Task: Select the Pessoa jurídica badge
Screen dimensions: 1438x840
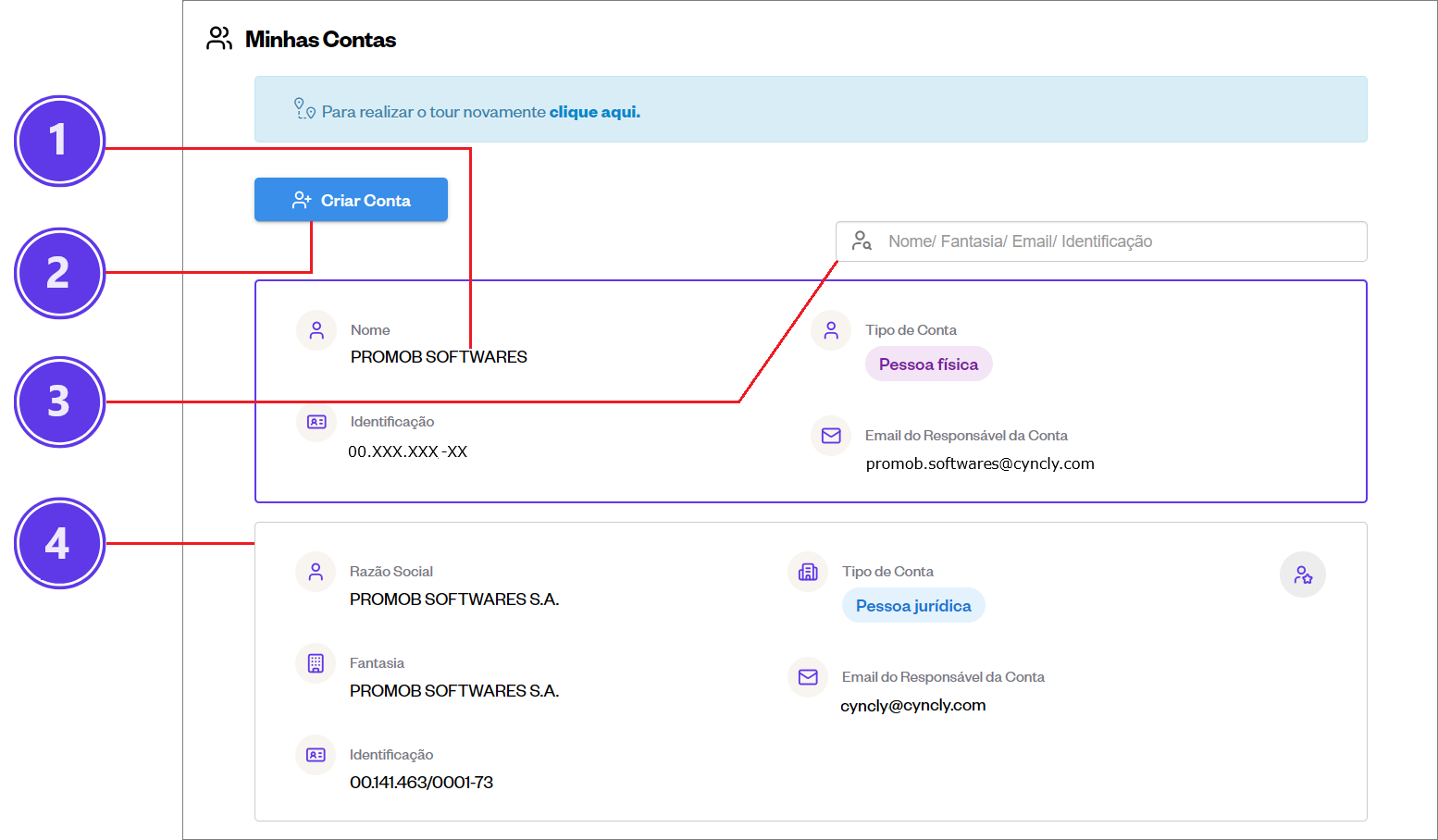Action: click(913, 606)
